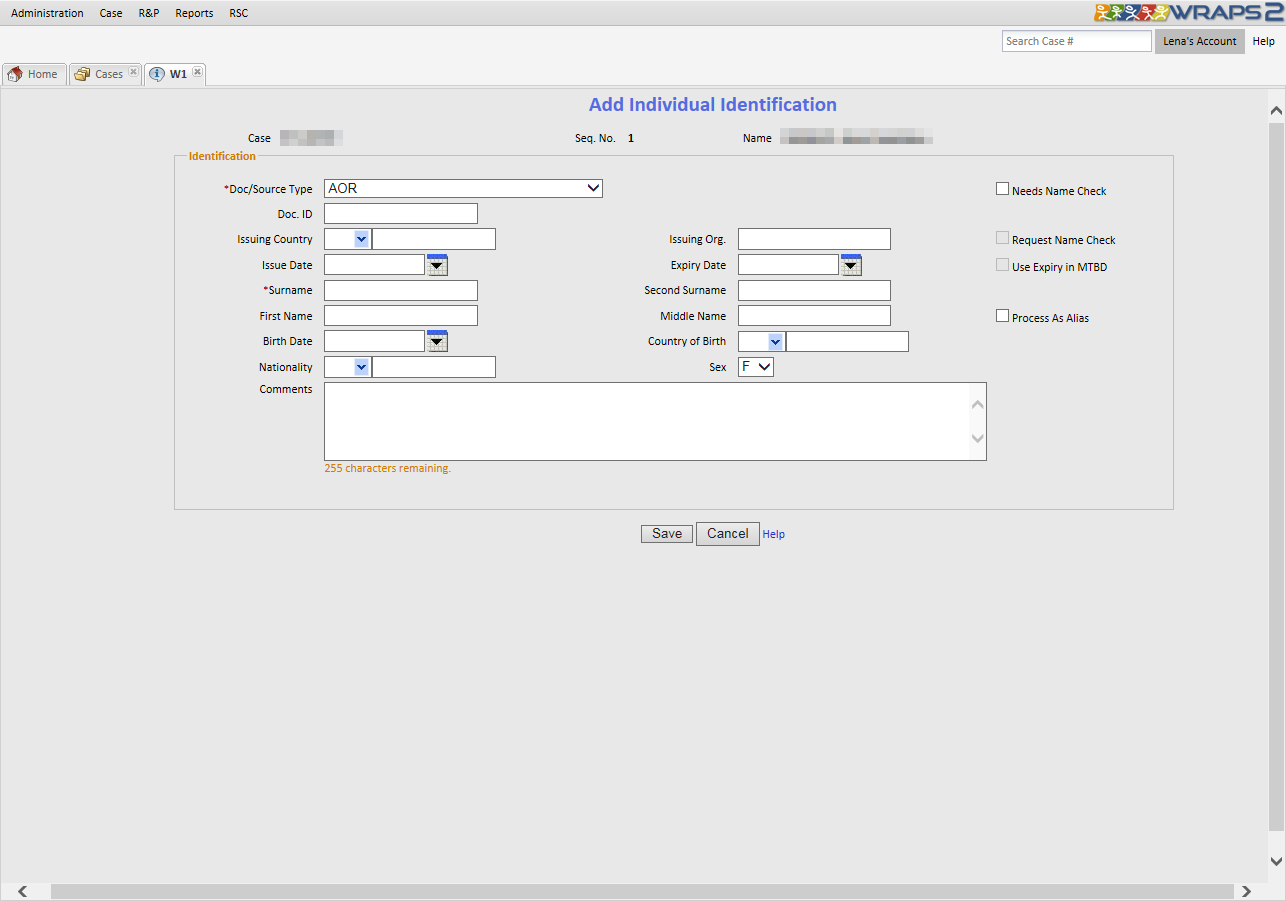Click the page vertical scrollbar thumb

(1276, 476)
